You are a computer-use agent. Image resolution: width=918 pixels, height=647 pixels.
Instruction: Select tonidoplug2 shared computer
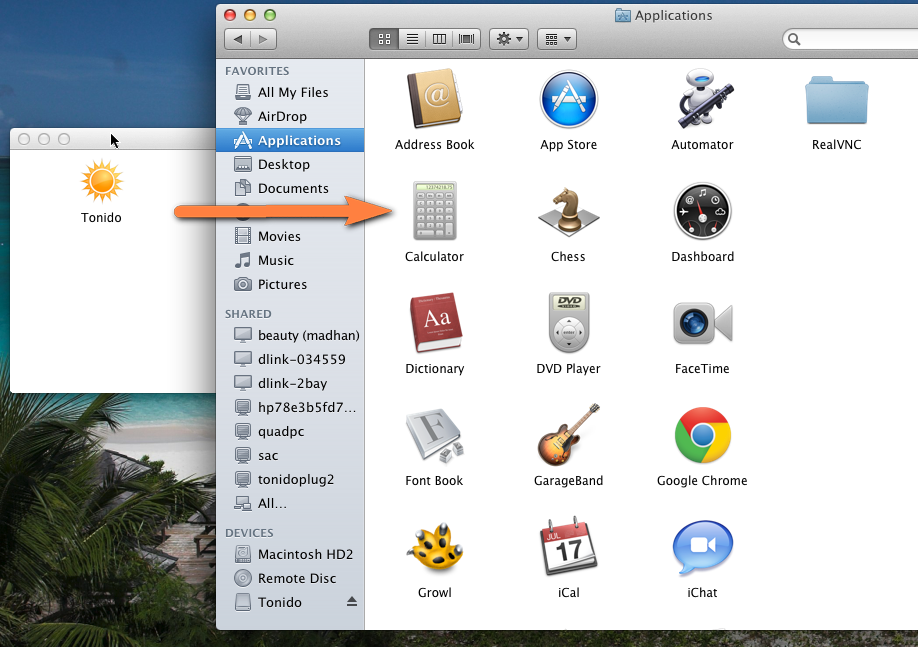290,479
